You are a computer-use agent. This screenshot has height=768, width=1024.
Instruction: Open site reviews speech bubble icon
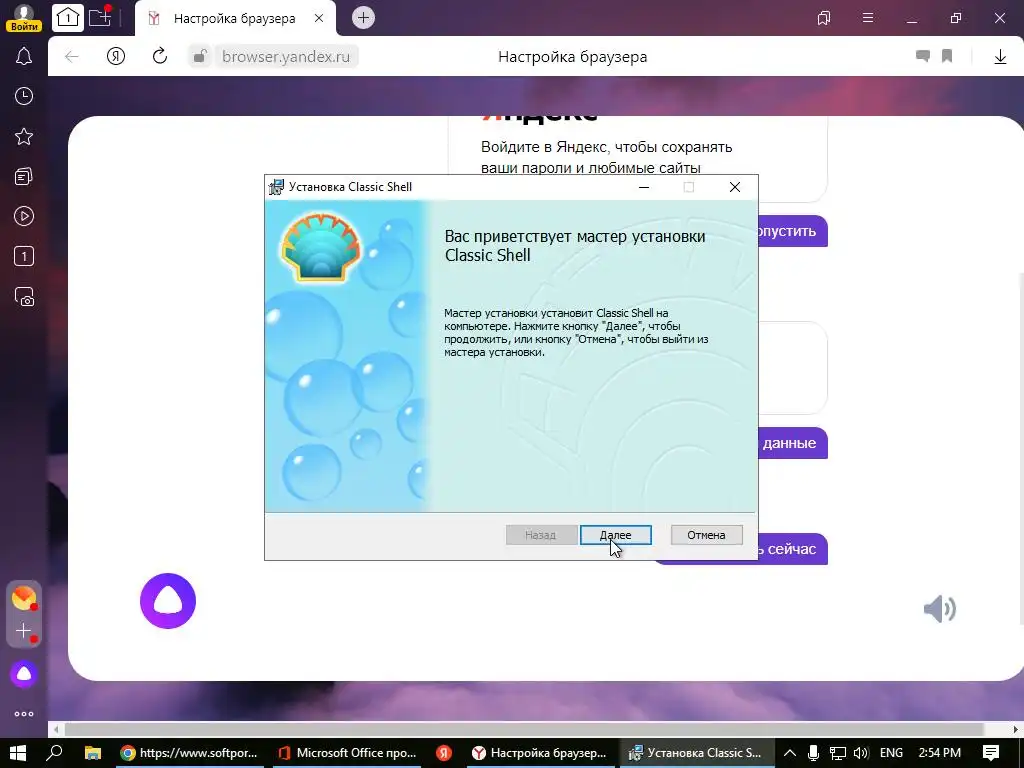[923, 56]
